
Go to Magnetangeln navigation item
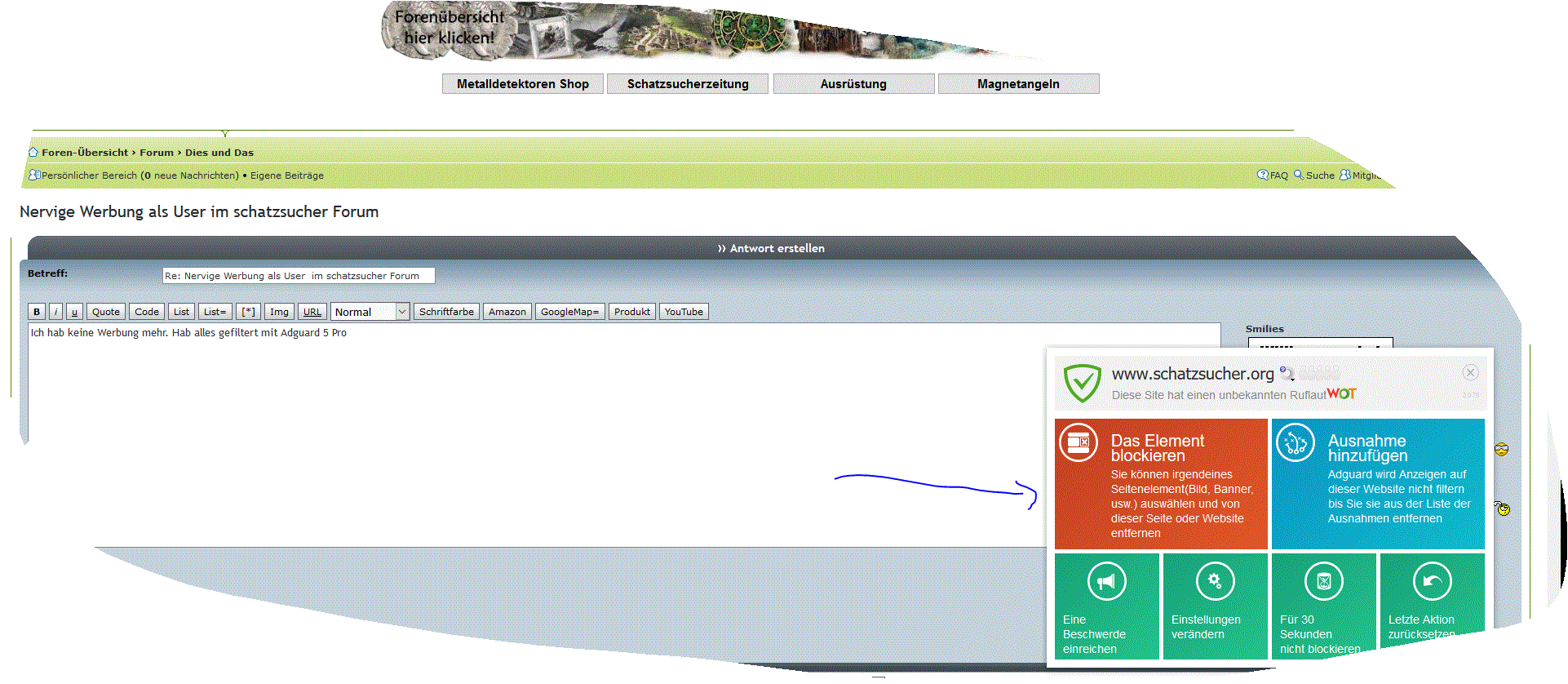pyautogui.click(x=1018, y=84)
